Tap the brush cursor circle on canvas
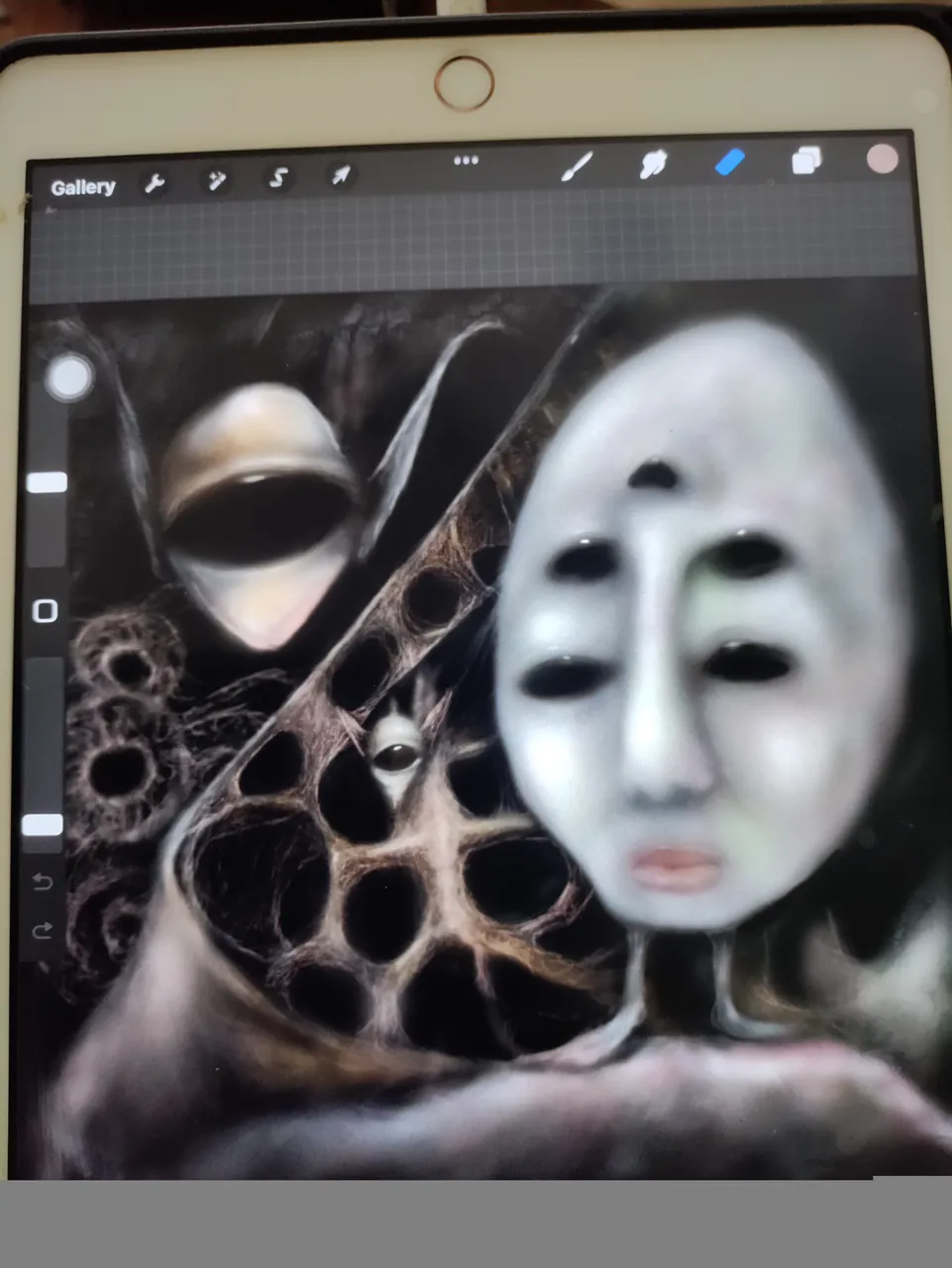The width and height of the screenshot is (952, 1268). 69,377
